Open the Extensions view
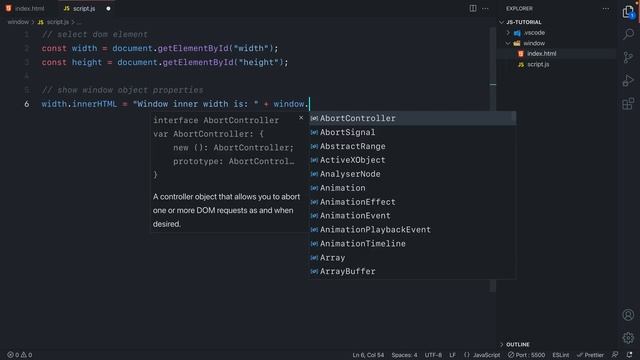 (x=628, y=104)
